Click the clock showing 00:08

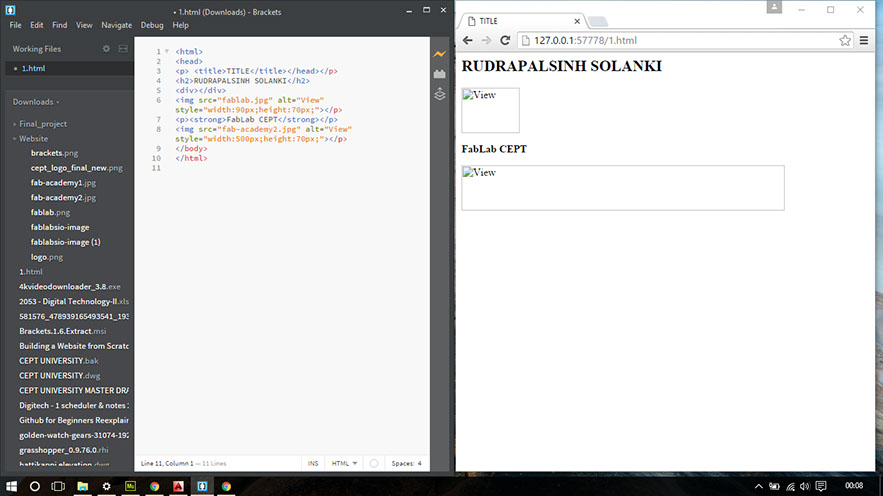[854, 485]
